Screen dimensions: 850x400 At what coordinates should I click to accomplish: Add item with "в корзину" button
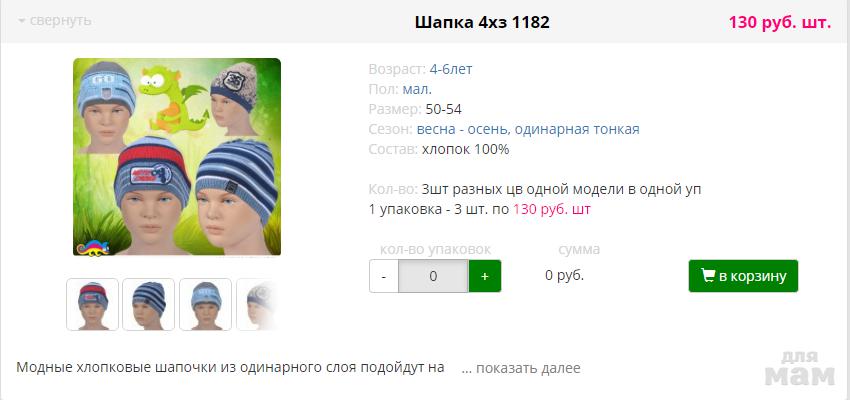pos(743,276)
